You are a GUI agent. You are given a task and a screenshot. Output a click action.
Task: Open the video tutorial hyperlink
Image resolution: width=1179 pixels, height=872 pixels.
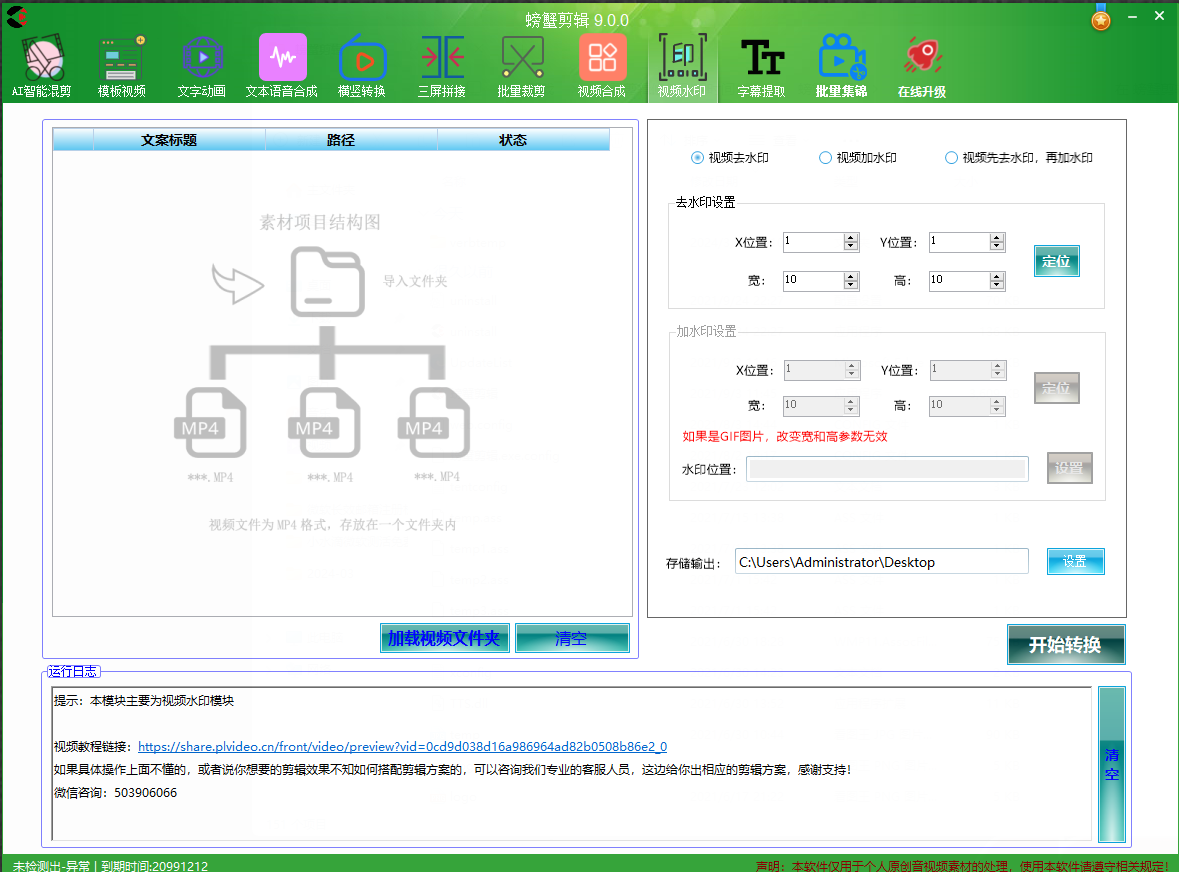[x=402, y=747]
